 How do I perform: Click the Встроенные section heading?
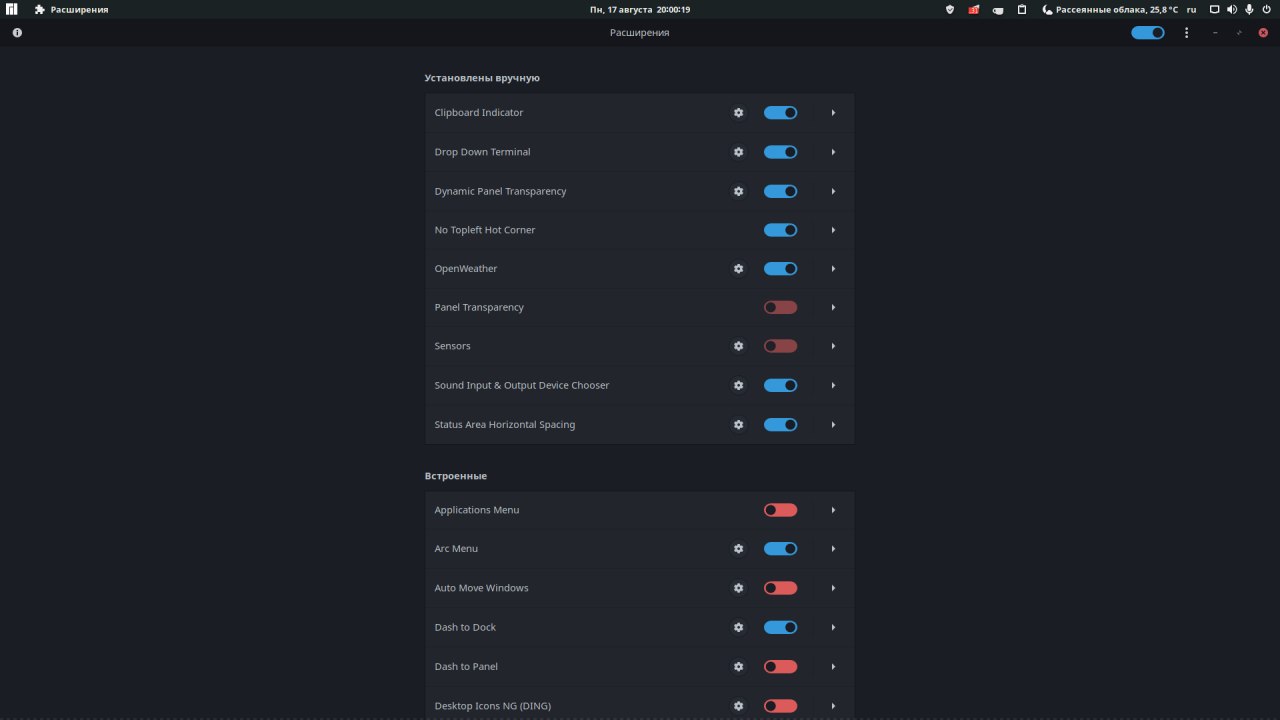pyautogui.click(x=456, y=476)
